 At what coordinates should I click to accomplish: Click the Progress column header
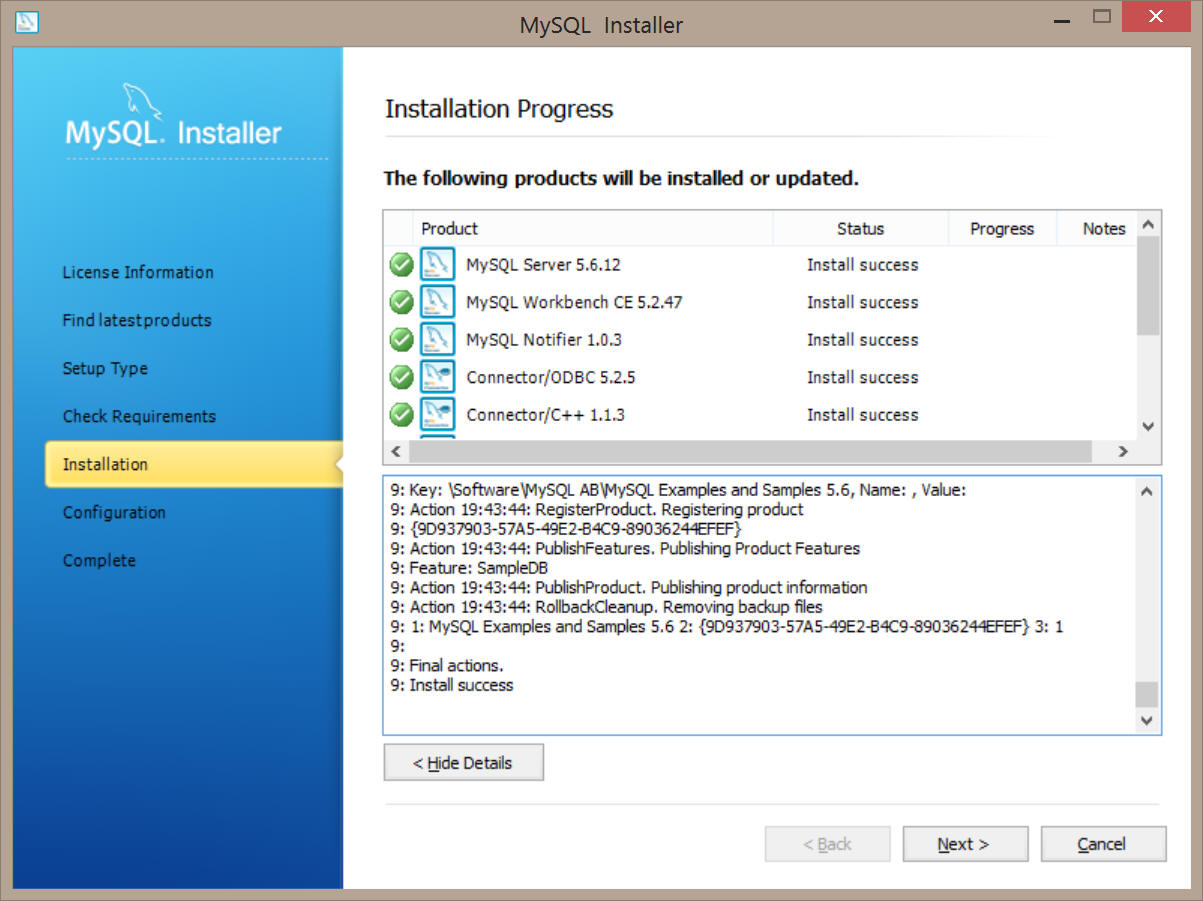(x=1002, y=229)
